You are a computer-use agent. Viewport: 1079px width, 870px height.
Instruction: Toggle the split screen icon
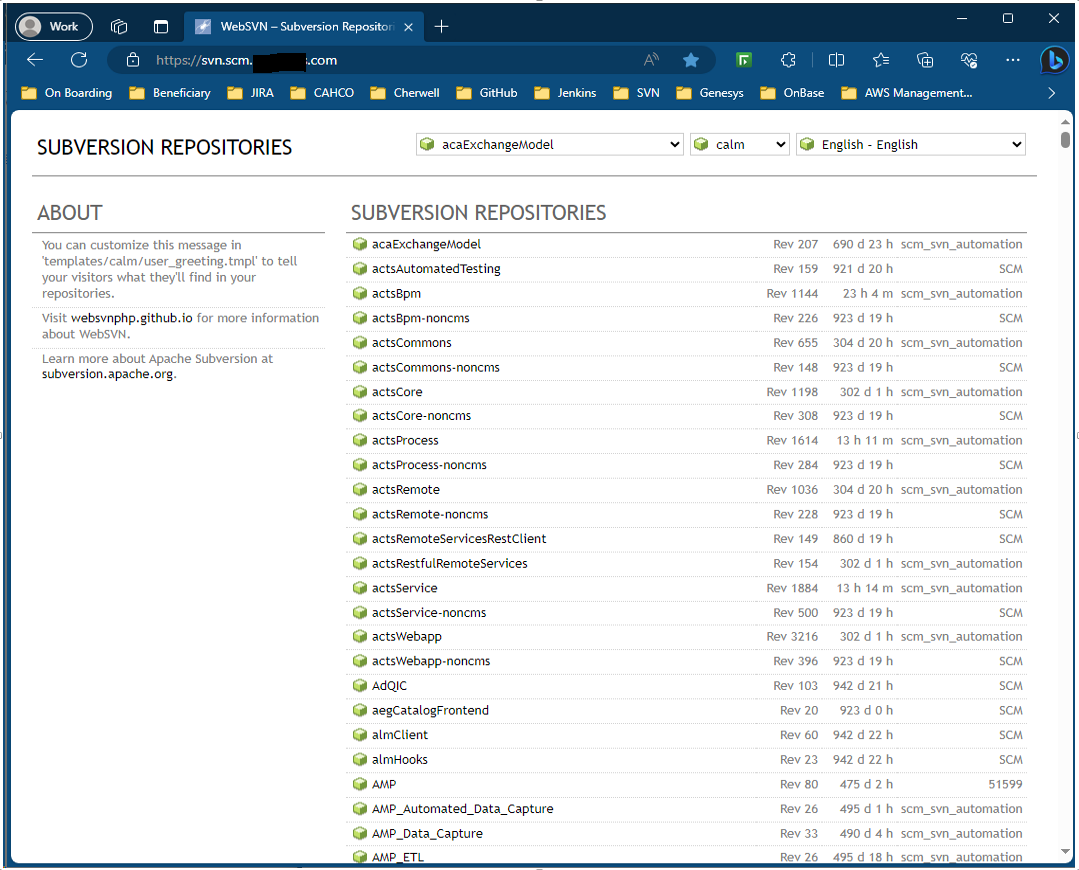point(836,60)
